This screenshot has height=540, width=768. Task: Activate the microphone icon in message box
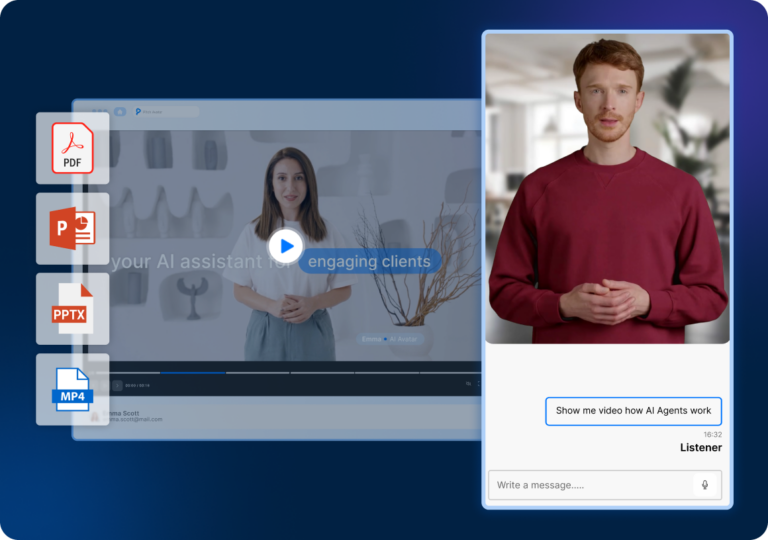pos(705,485)
